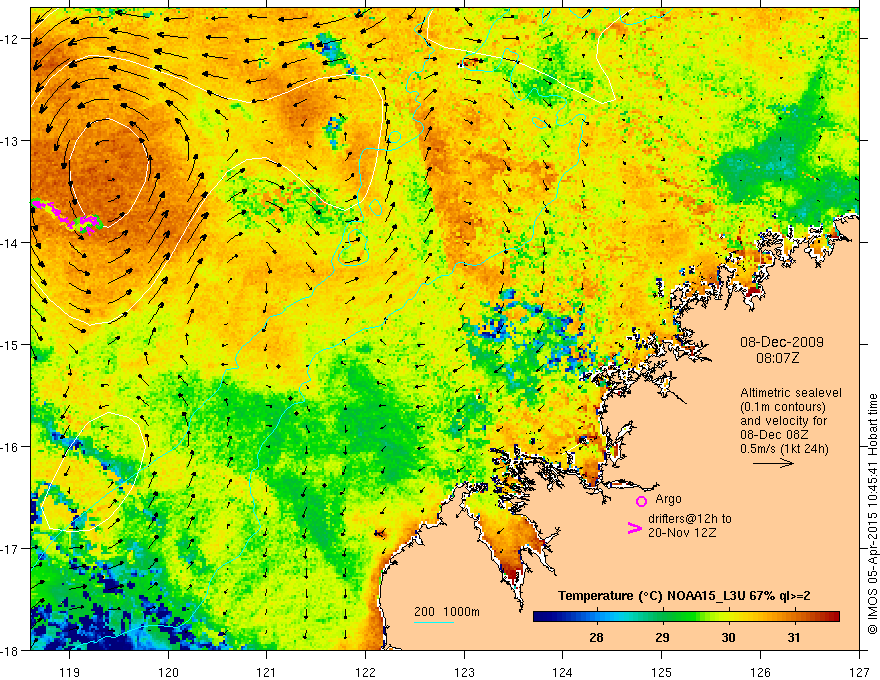Click the latitude label -15

11,344
